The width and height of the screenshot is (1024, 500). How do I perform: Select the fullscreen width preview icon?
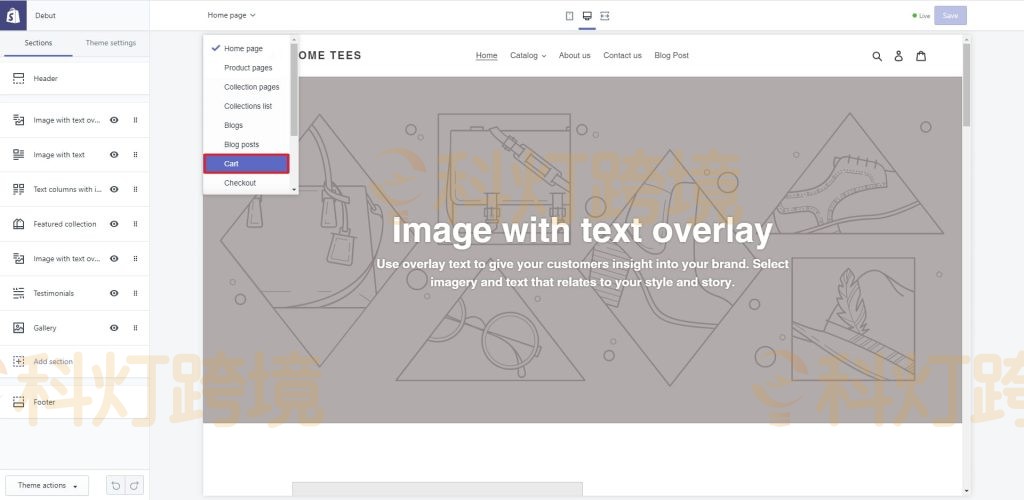[x=605, y=16]
